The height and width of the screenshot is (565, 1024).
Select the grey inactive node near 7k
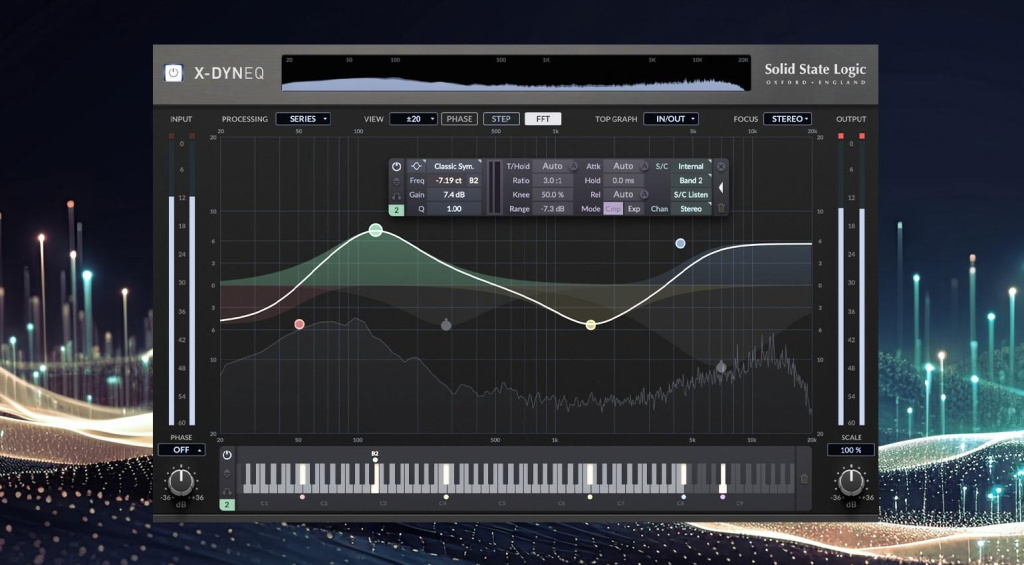tap(721, 367)
